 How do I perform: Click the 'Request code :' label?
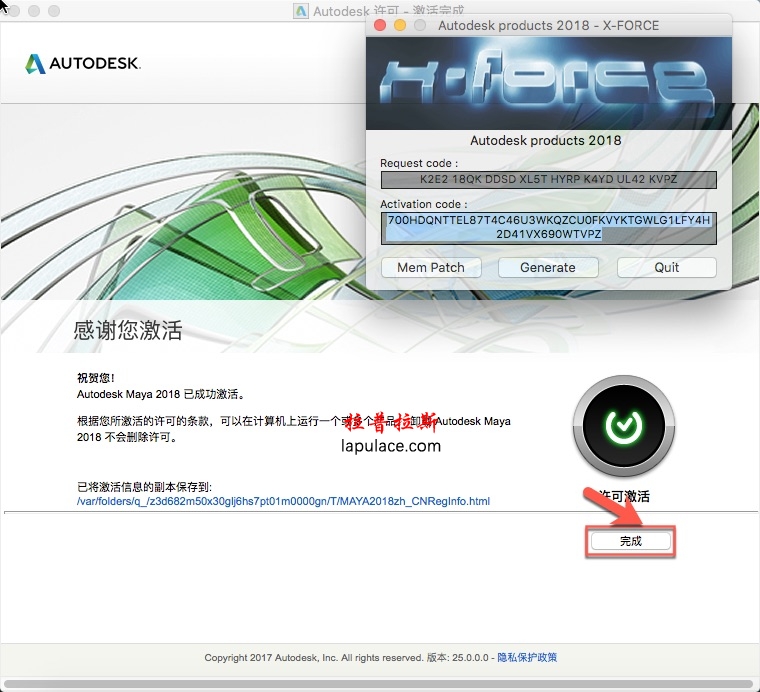tap(419, 163)
